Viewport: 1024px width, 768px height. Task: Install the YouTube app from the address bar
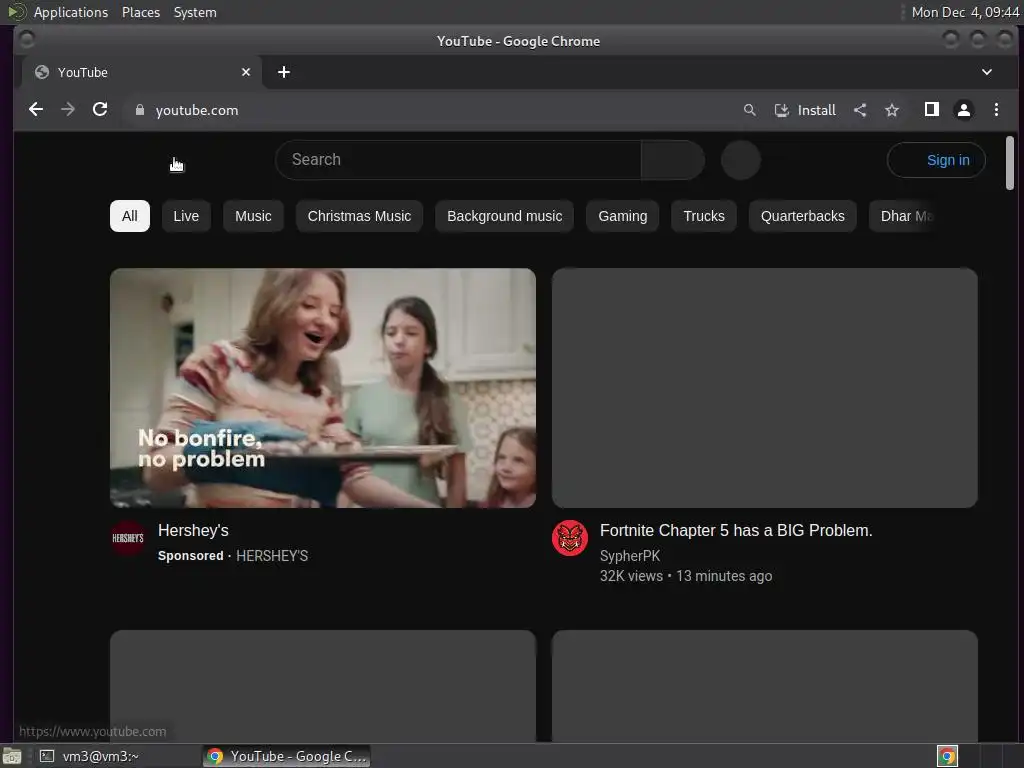coord(805,110)
